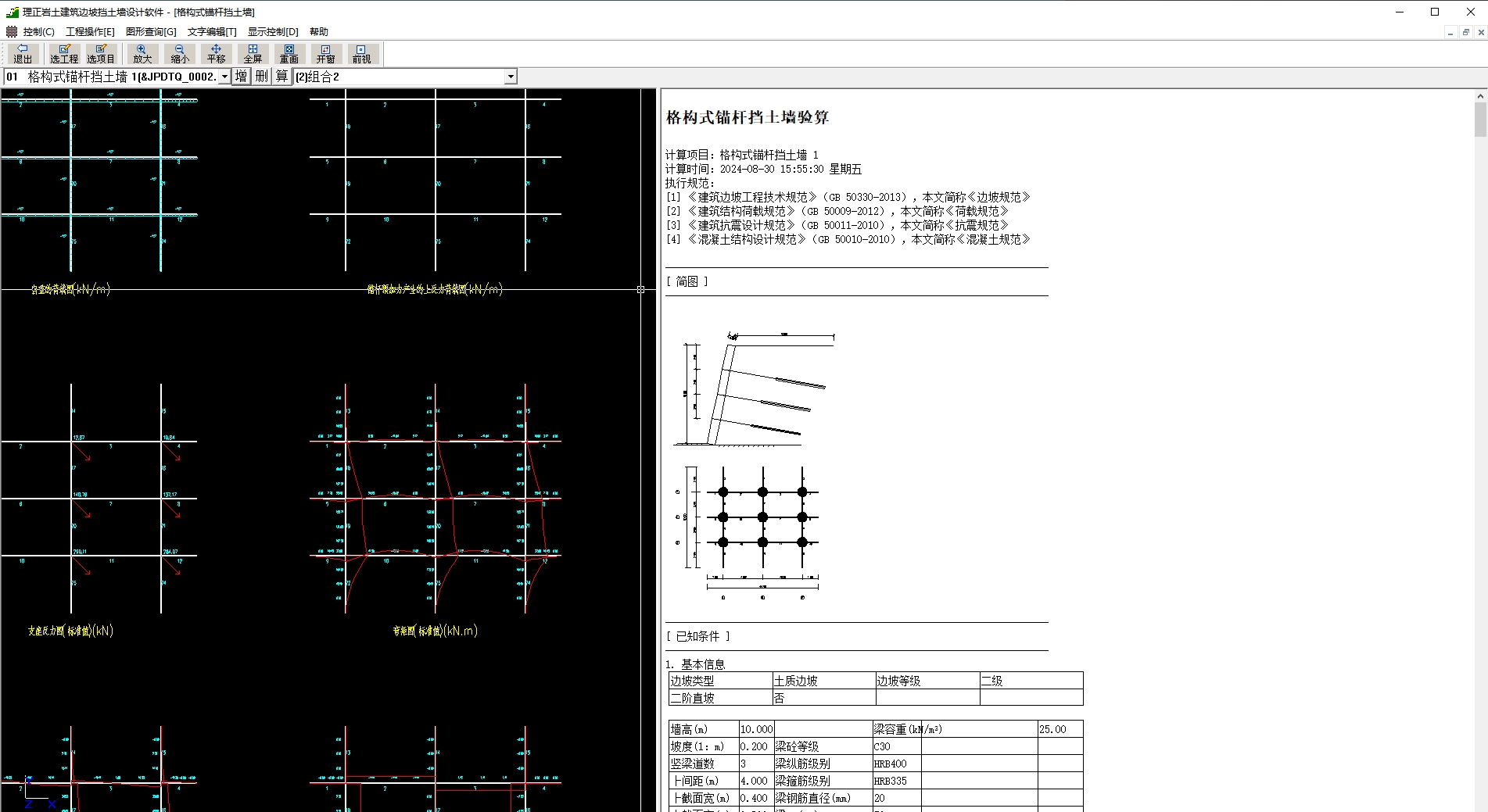Open the 选工程 project selector icon
1488x812 pixels.
click(x=64, y=54)
